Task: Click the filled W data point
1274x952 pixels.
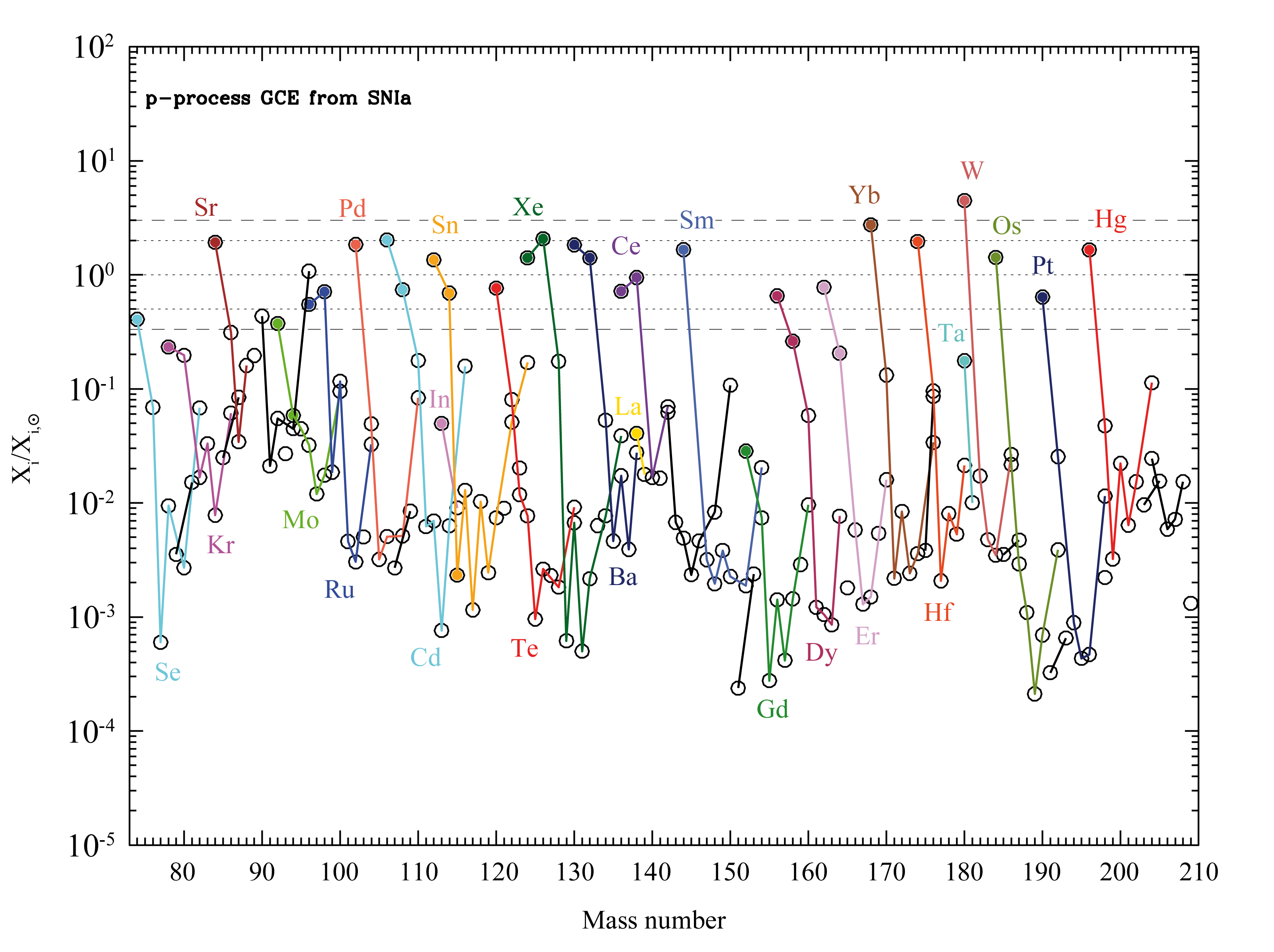Action: (964, 201)
